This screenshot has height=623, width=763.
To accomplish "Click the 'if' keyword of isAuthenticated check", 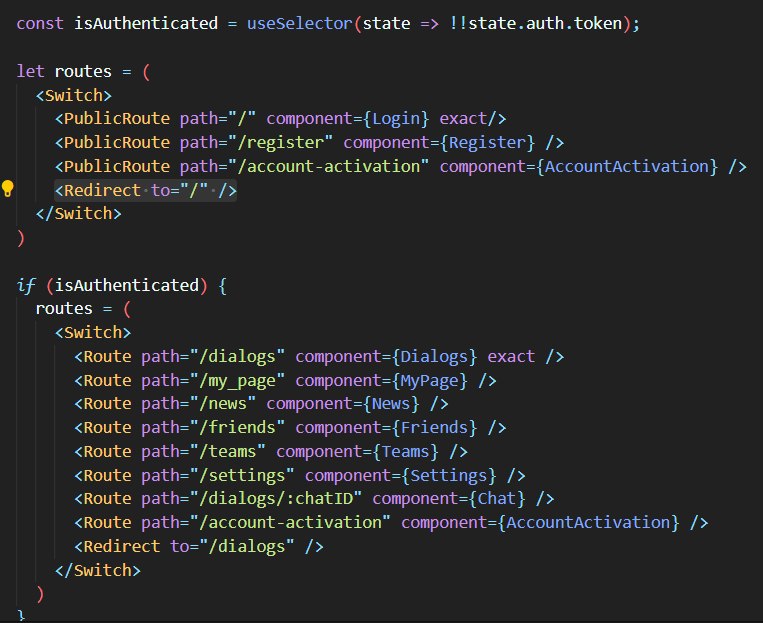I will tap(26, 285).
